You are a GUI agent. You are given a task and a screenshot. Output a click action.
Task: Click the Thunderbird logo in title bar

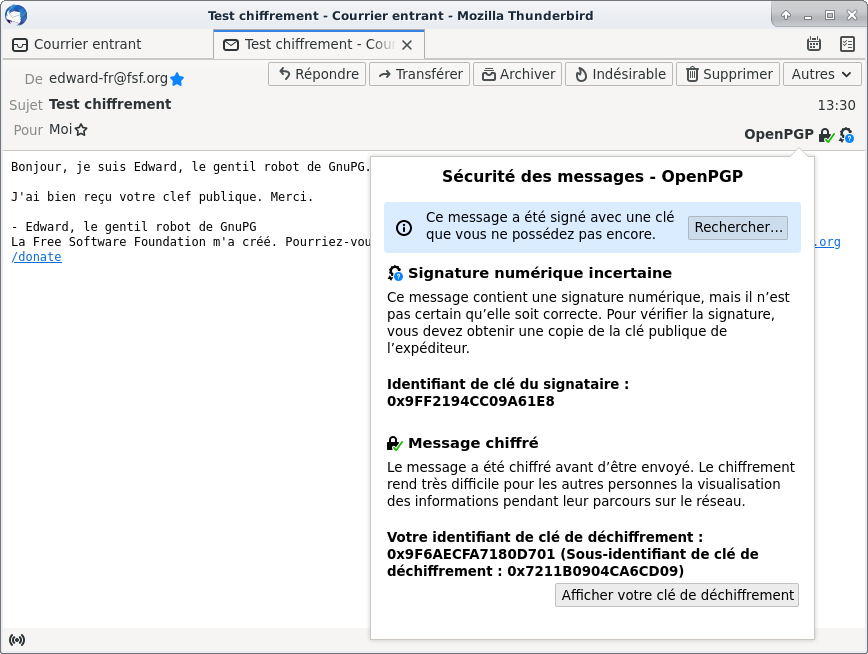(16, 15)
